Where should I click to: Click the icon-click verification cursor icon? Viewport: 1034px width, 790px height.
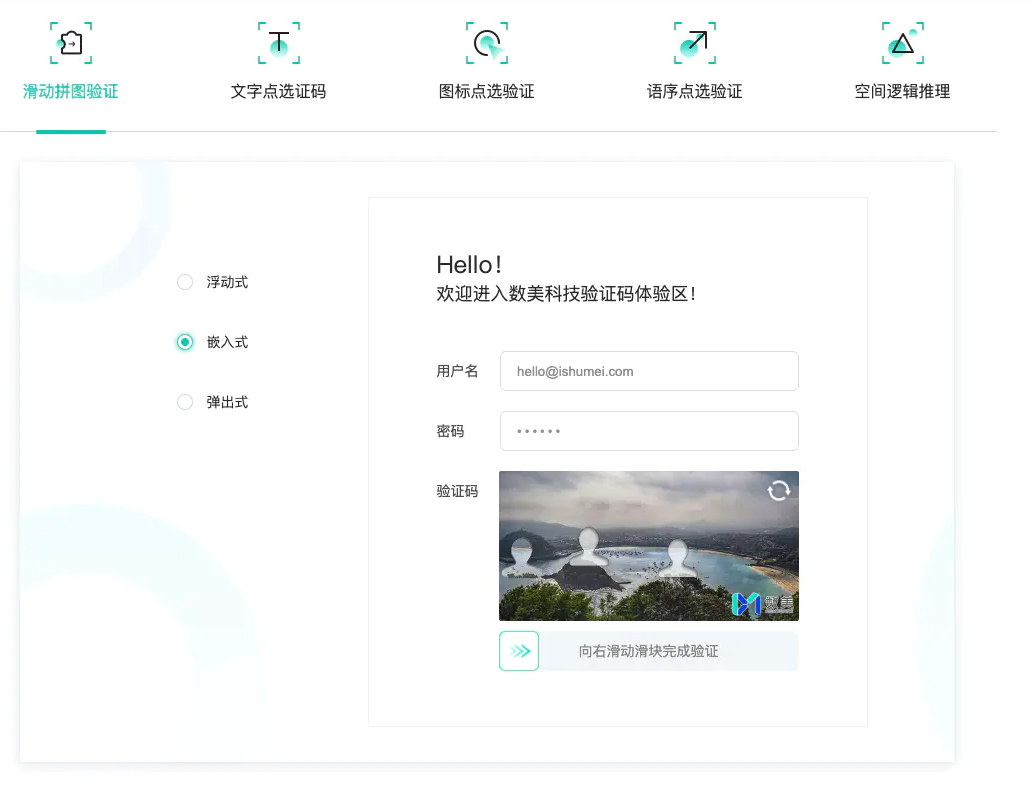coord(487,43)
